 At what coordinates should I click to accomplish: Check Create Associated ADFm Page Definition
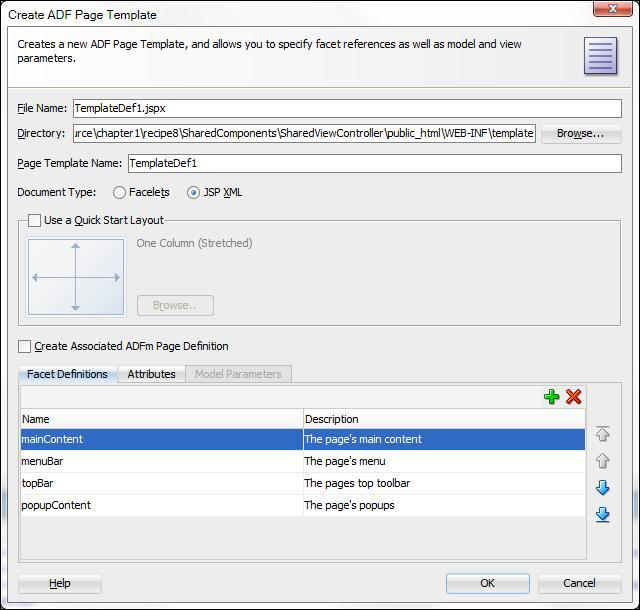[x=24, y=347]
